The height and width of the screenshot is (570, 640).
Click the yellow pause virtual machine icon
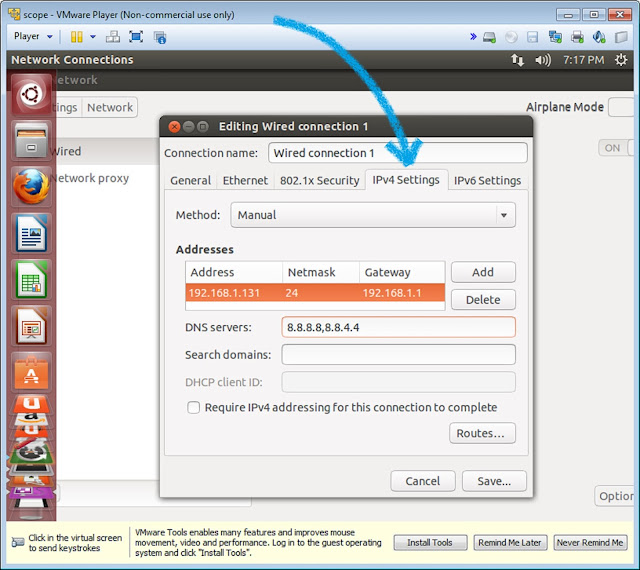[76, 37]
